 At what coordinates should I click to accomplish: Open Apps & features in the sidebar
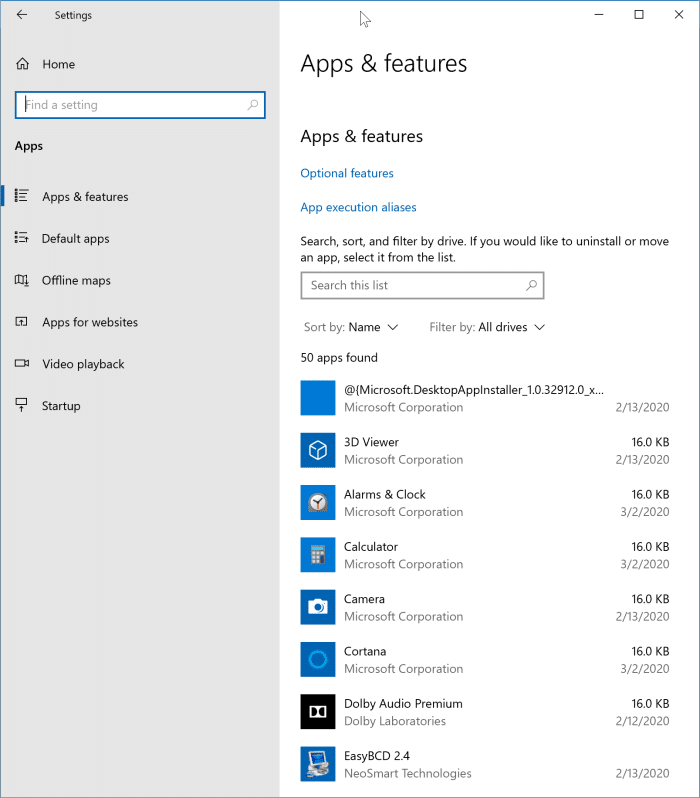tap(86, 196)
